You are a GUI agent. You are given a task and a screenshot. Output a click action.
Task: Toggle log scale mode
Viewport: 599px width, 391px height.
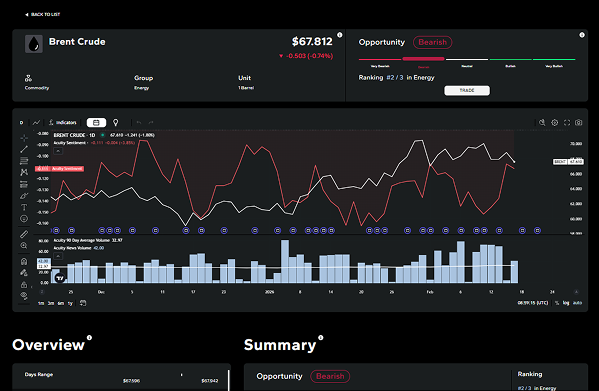566,303
